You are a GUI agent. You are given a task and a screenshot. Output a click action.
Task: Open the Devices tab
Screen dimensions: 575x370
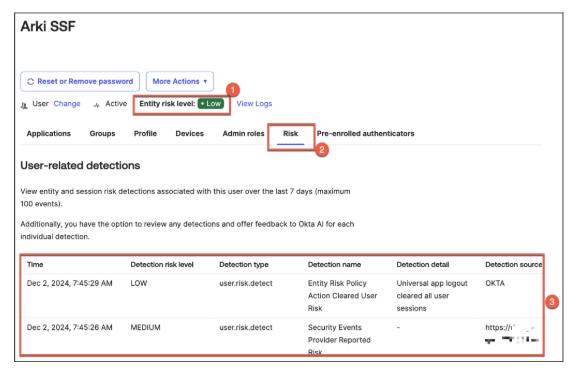(190, 133)
